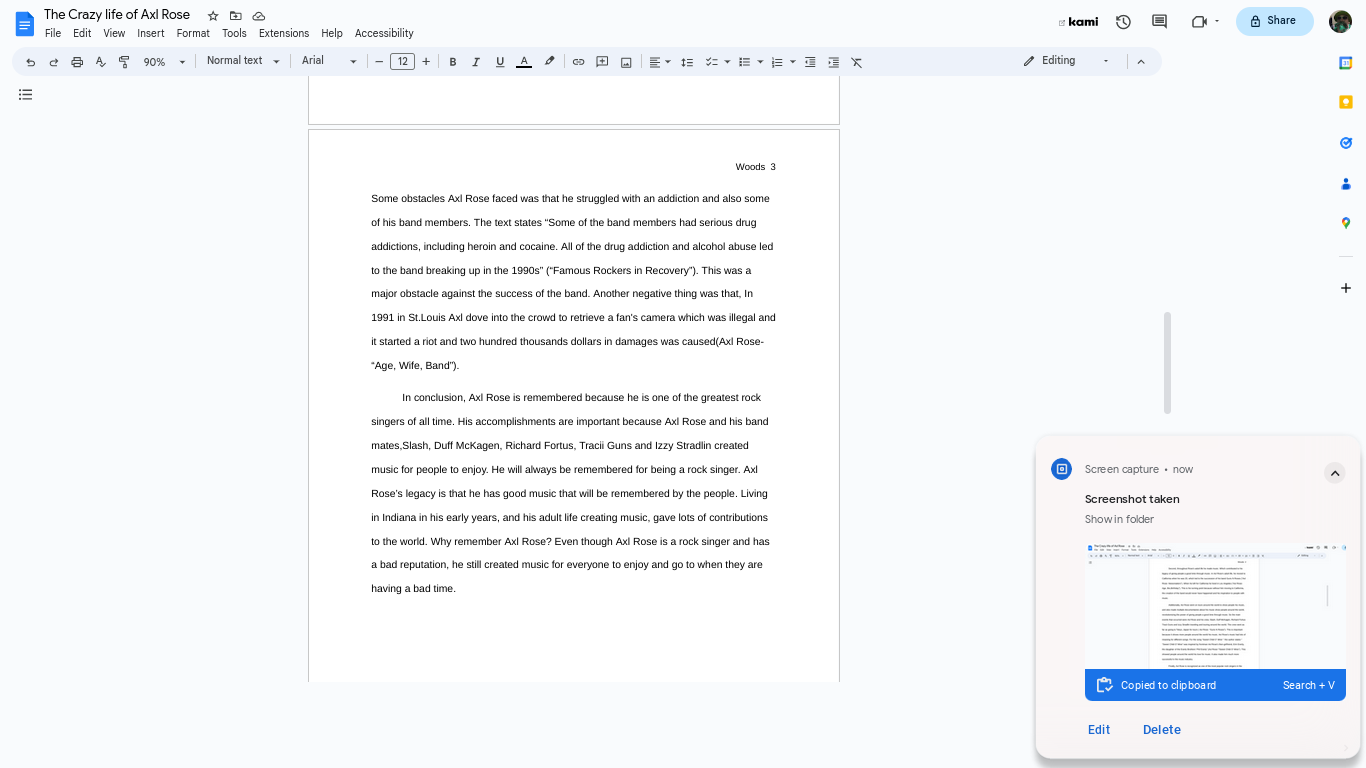Open the Extensions menu

284,33
